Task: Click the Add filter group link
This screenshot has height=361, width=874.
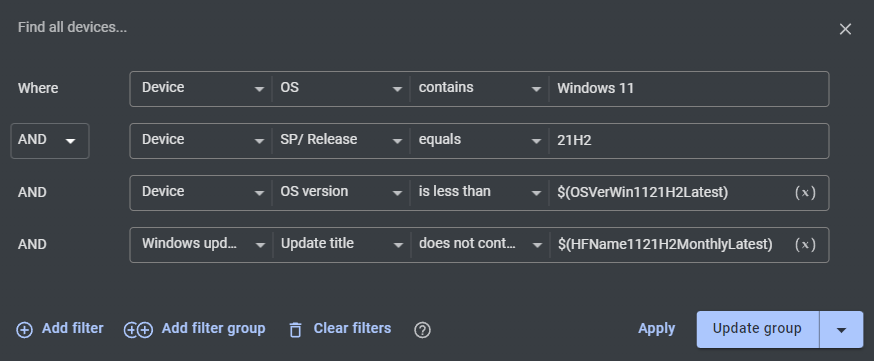Action: point(213,329)
